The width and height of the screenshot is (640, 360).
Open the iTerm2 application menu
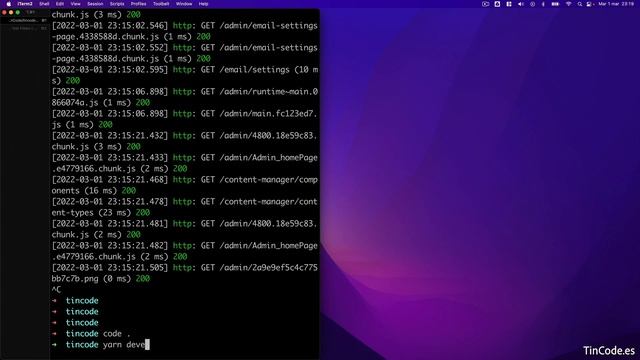coord(25,4)
